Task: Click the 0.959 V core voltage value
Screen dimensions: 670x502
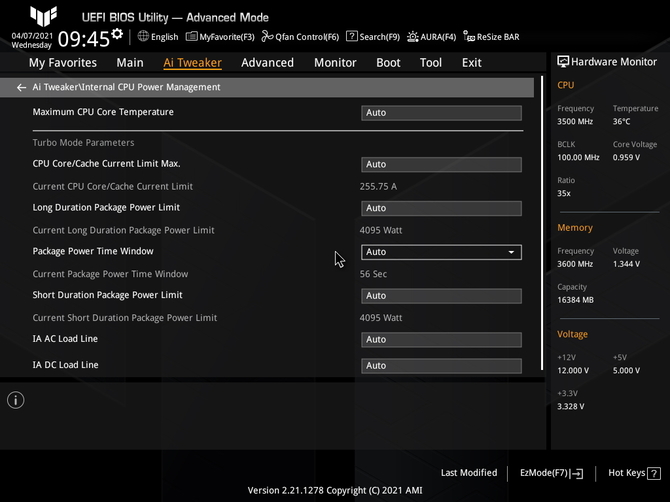Action: pos(626,158)
